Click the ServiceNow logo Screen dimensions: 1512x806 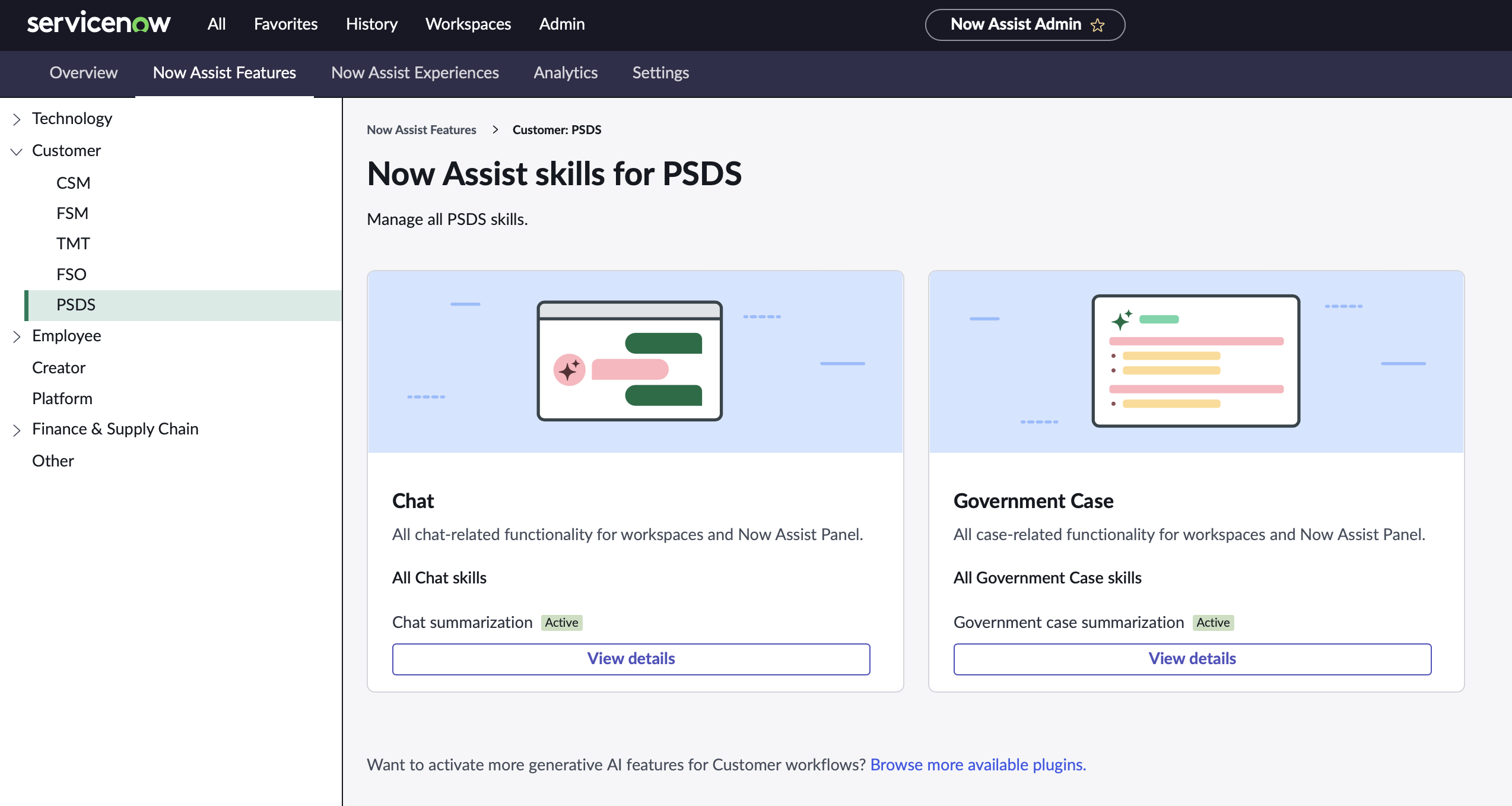[99, 23]
